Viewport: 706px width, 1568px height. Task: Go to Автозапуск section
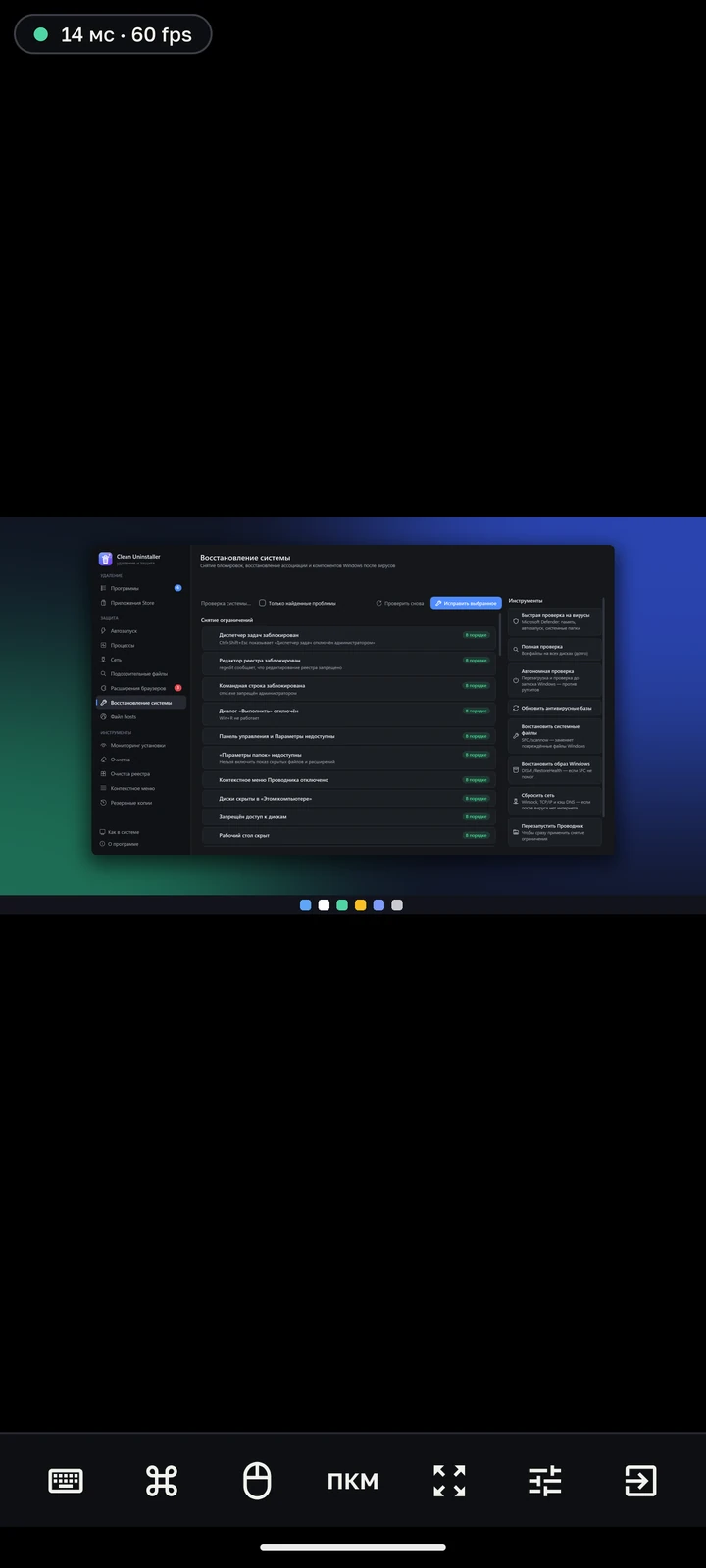140,631
